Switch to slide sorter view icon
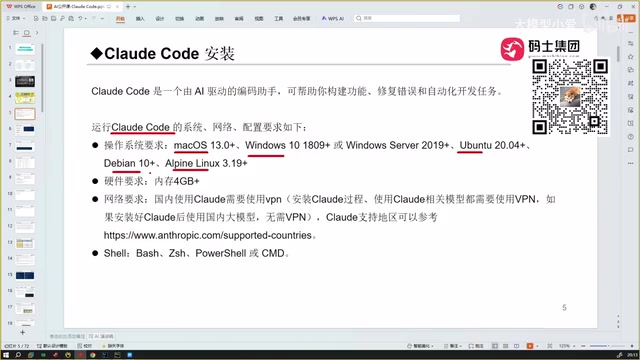This screenshot has width=640, height=360. pos(506,346)
